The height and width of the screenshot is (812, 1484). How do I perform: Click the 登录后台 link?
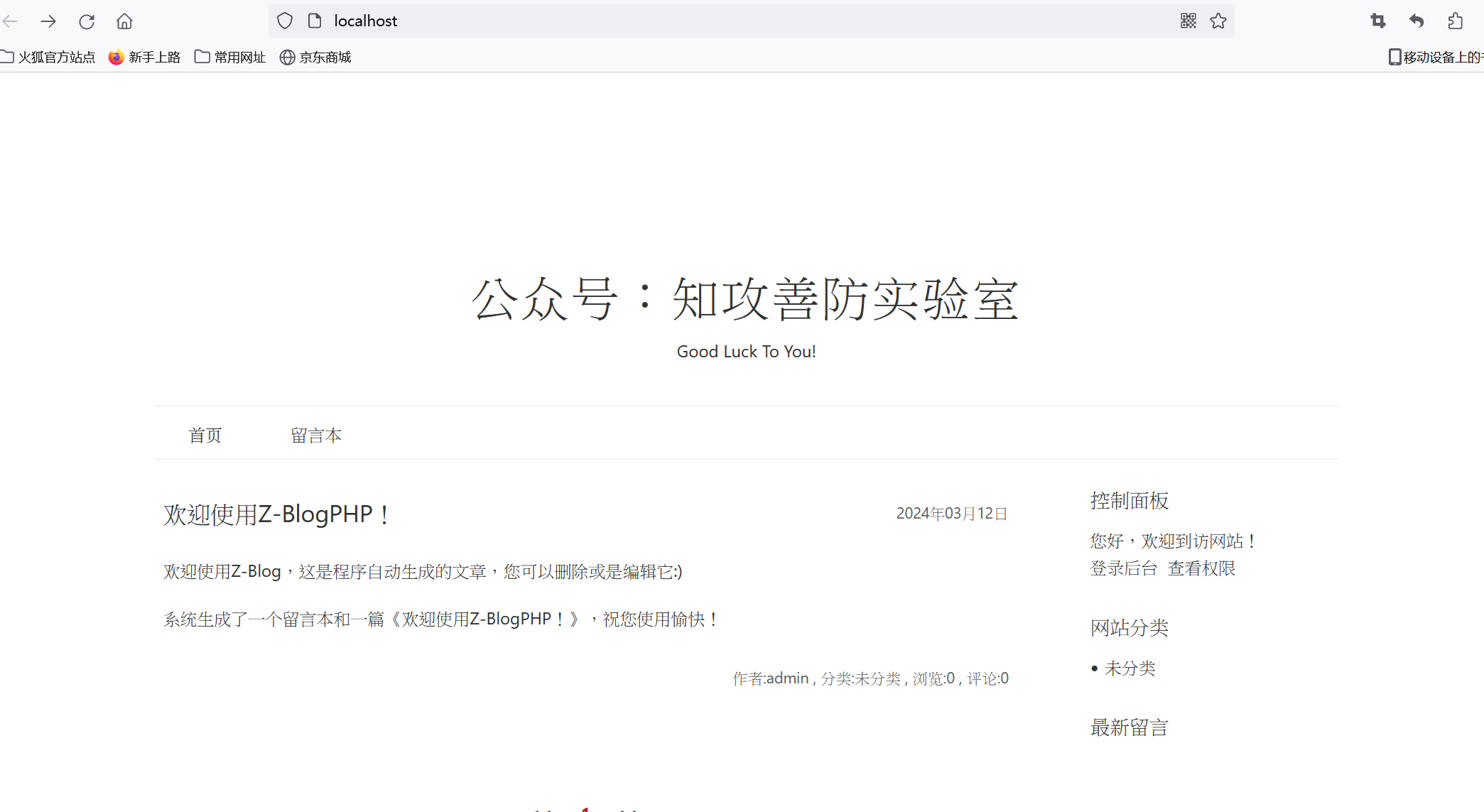click(x=1124, y=568)
